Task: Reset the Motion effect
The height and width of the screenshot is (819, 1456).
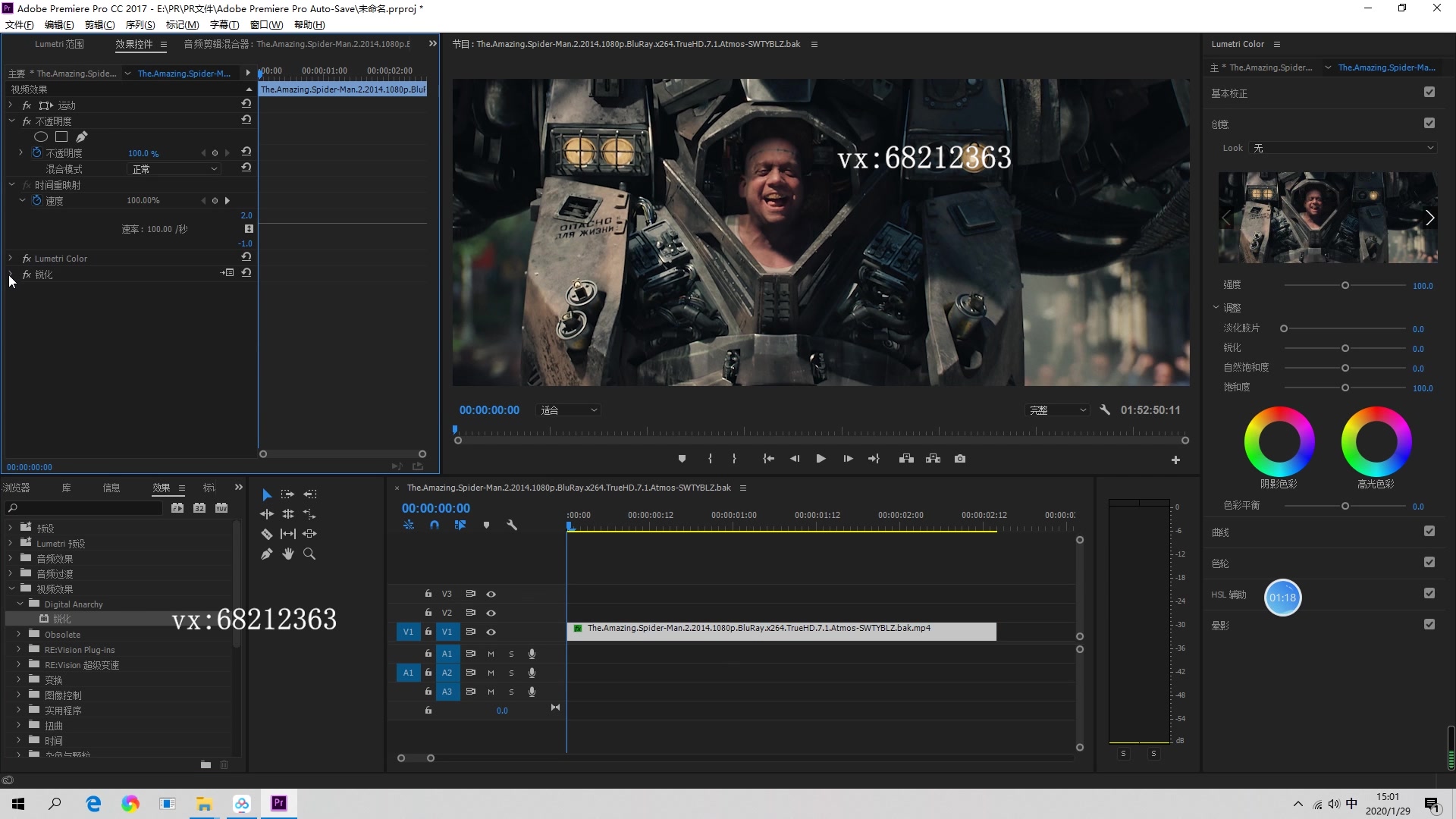Action: [x=246, y=104]
